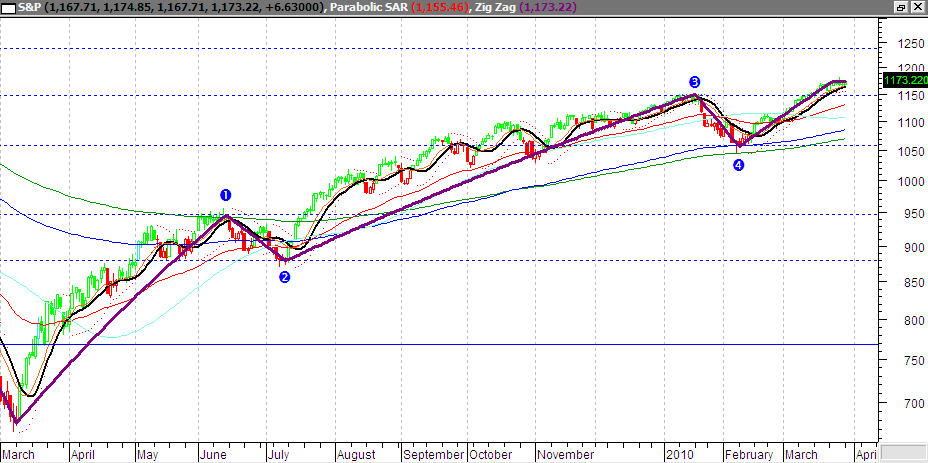
Task: Select wave marker 3 at January high
Action: point(694,82)
